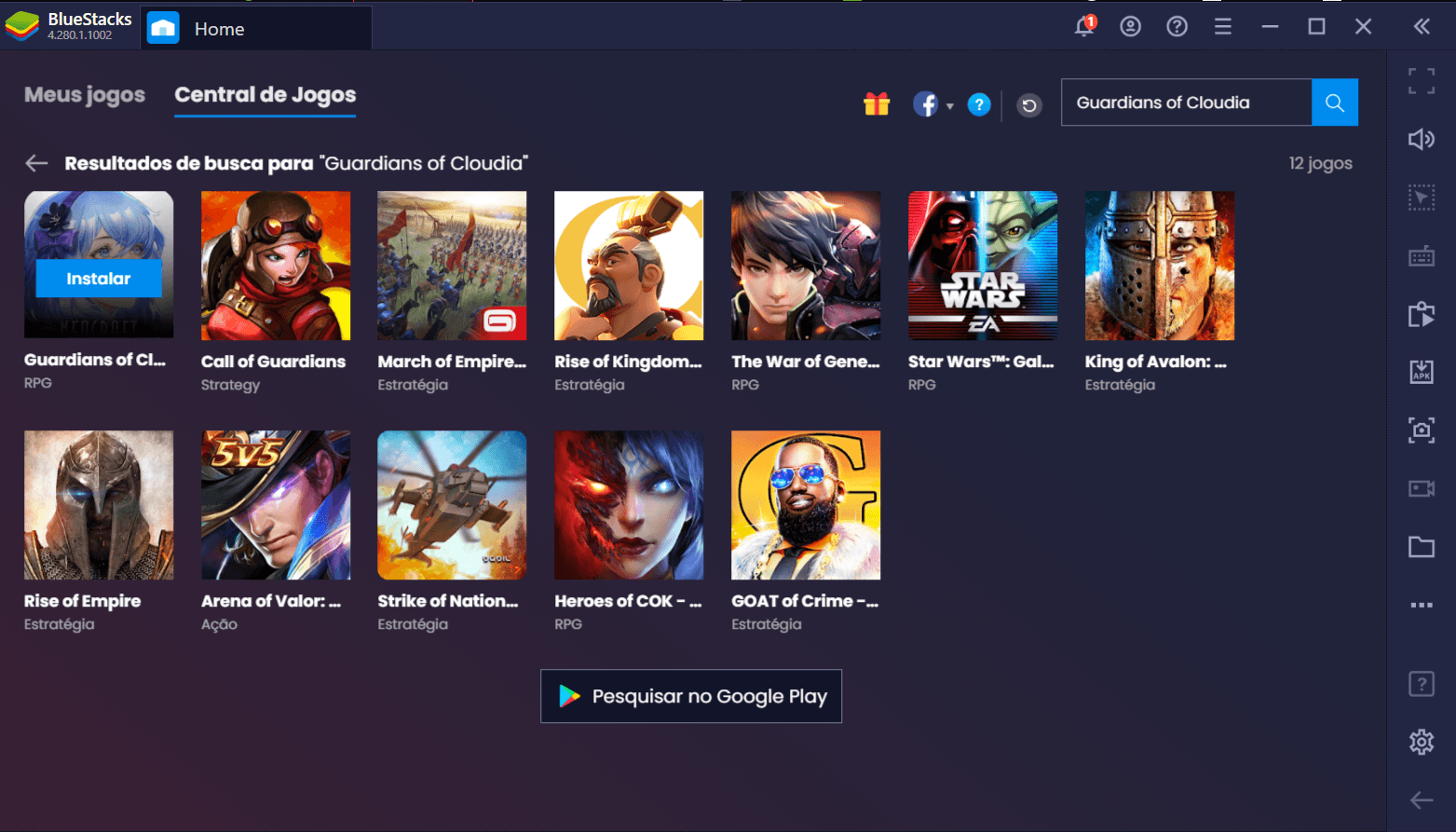Click the BlueStacks logo

22,26
